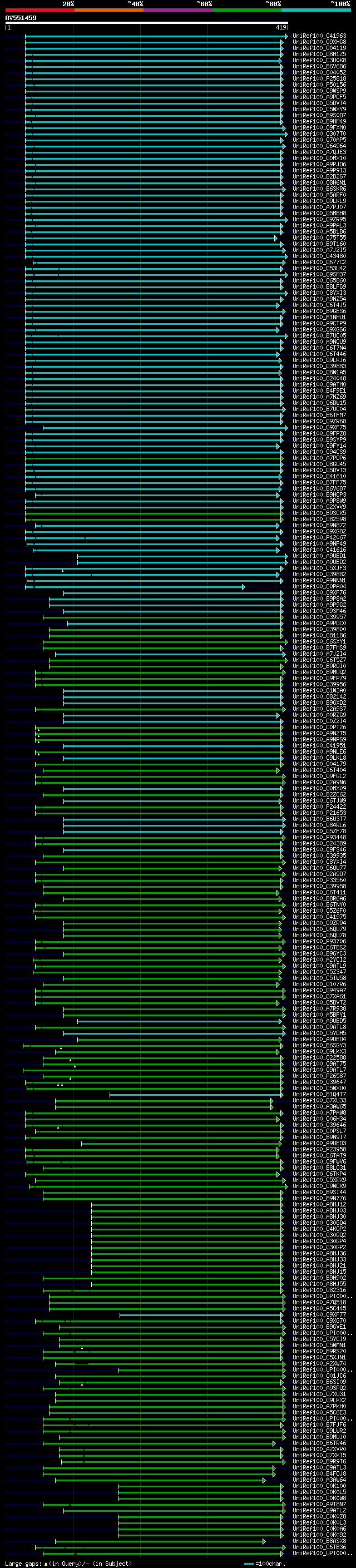The image size is (356, 1568).
Task: Select hit label UniRef100_C9WCK9
Action: (x=319, y=1186)
